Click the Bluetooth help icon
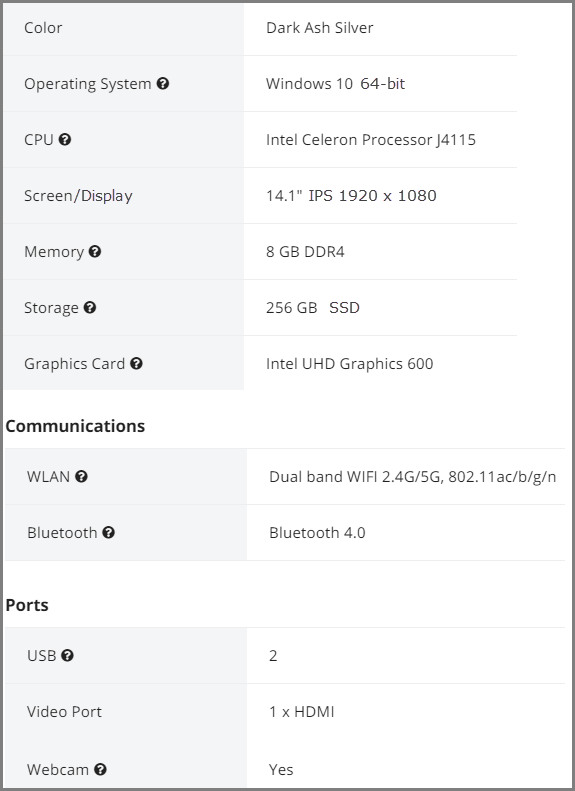Viewport: 575px width, 791px height. click(x=108, y=532)
